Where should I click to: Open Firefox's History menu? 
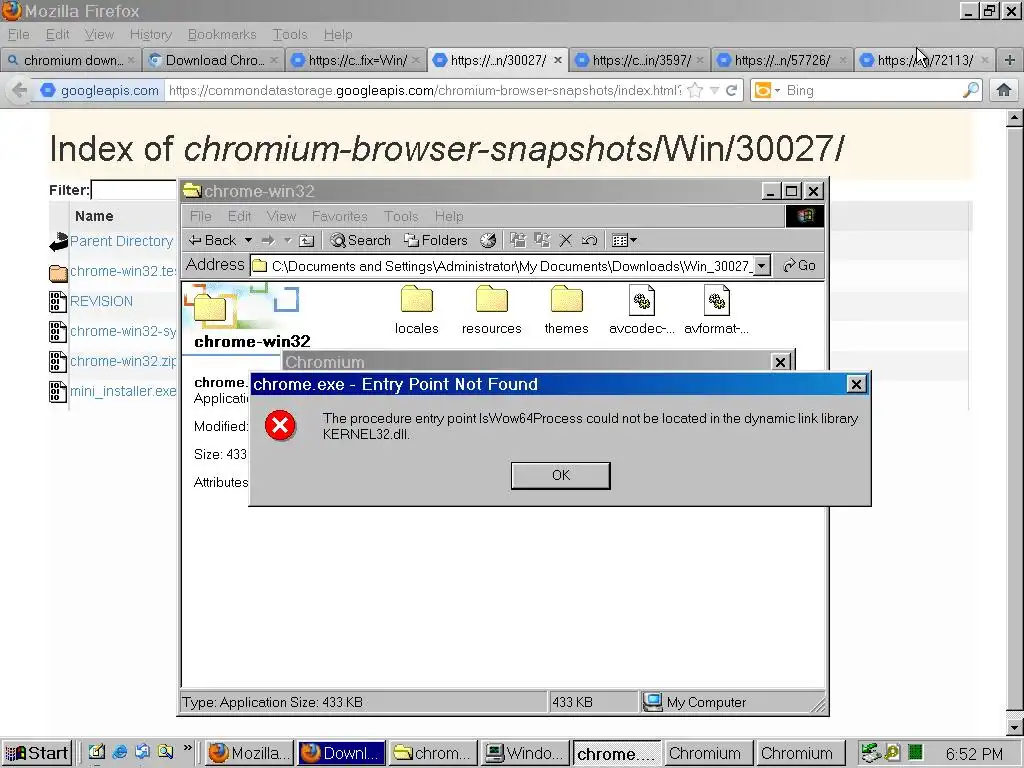150,35
